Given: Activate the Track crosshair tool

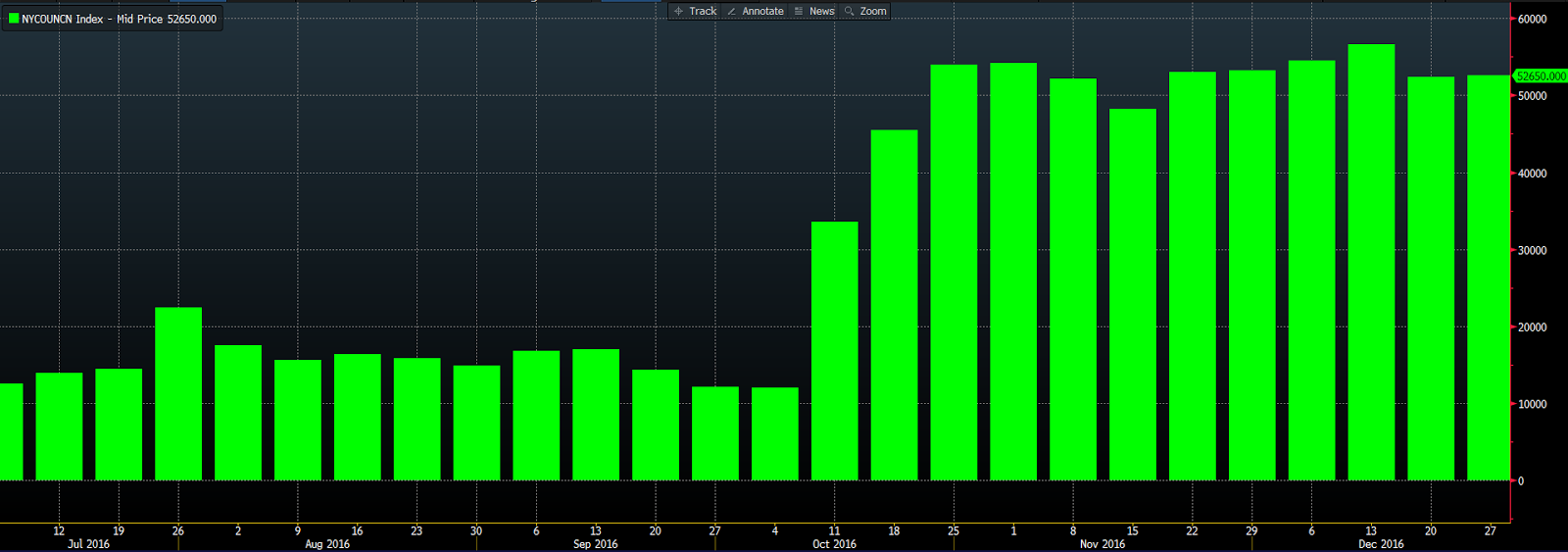Looking at the screenshot, I should [696, 11].
